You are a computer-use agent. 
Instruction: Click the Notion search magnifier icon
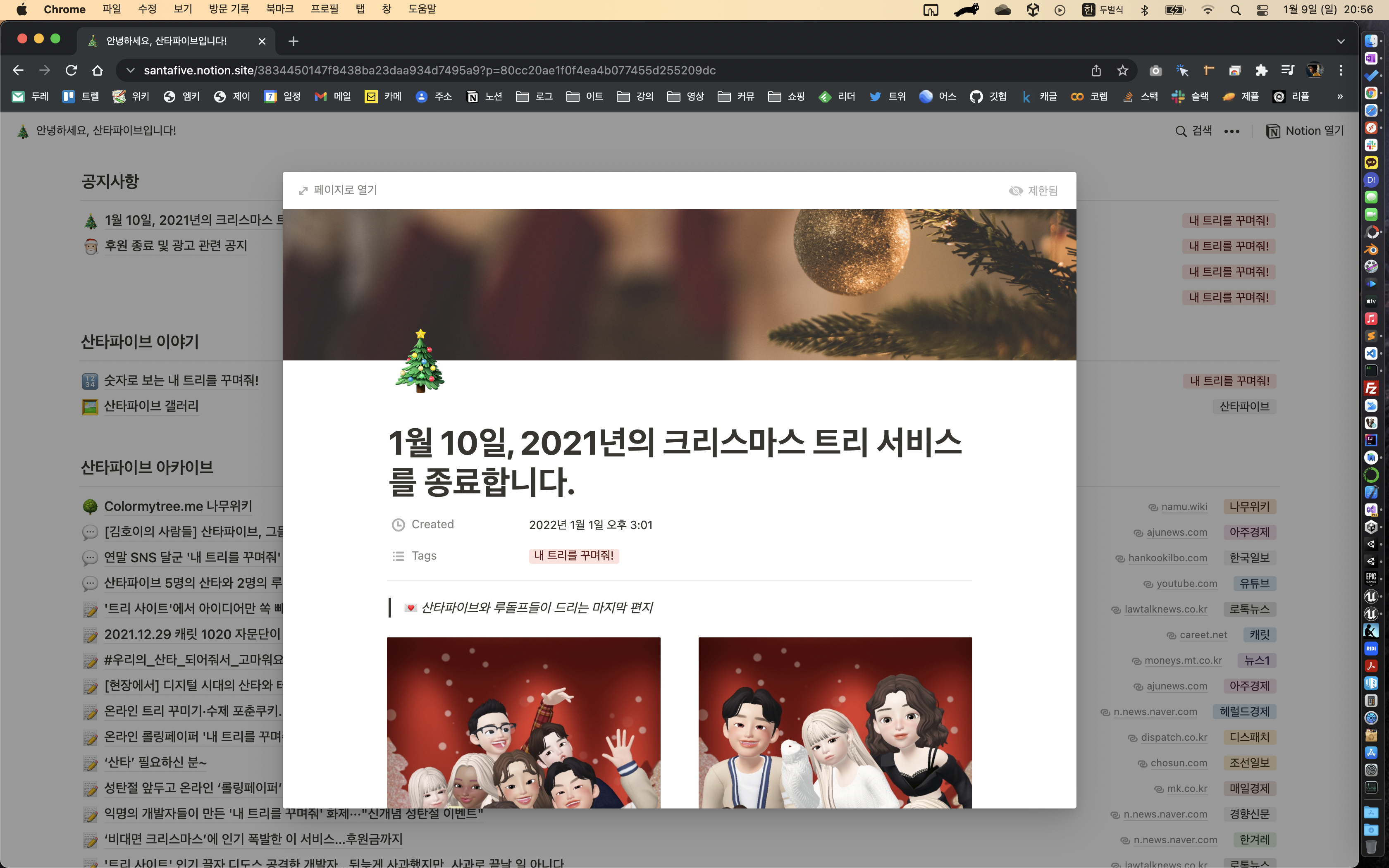coord(1181,131)
